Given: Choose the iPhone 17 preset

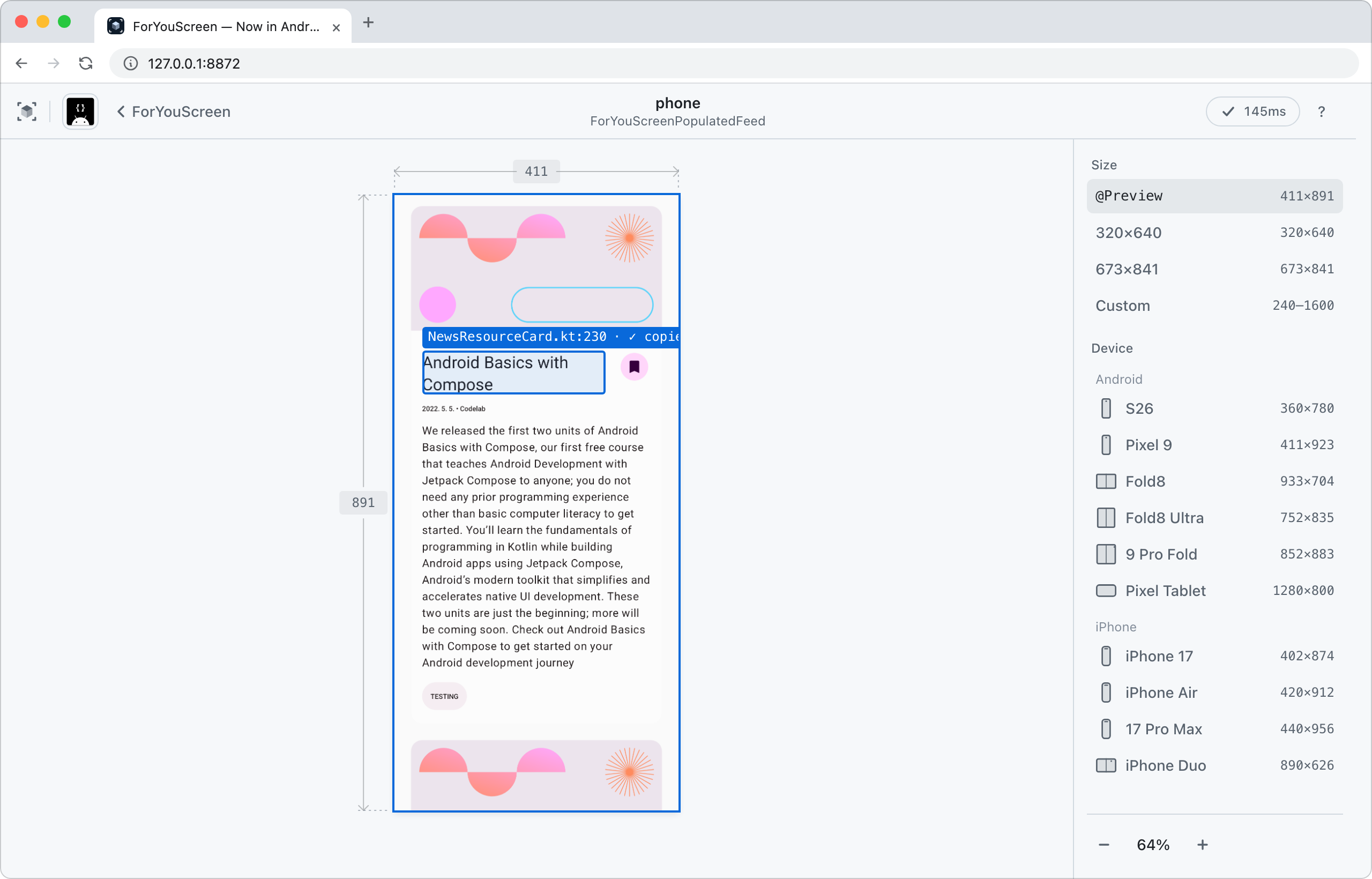Looking at the screenshot, I should (x=1214, y=656).
